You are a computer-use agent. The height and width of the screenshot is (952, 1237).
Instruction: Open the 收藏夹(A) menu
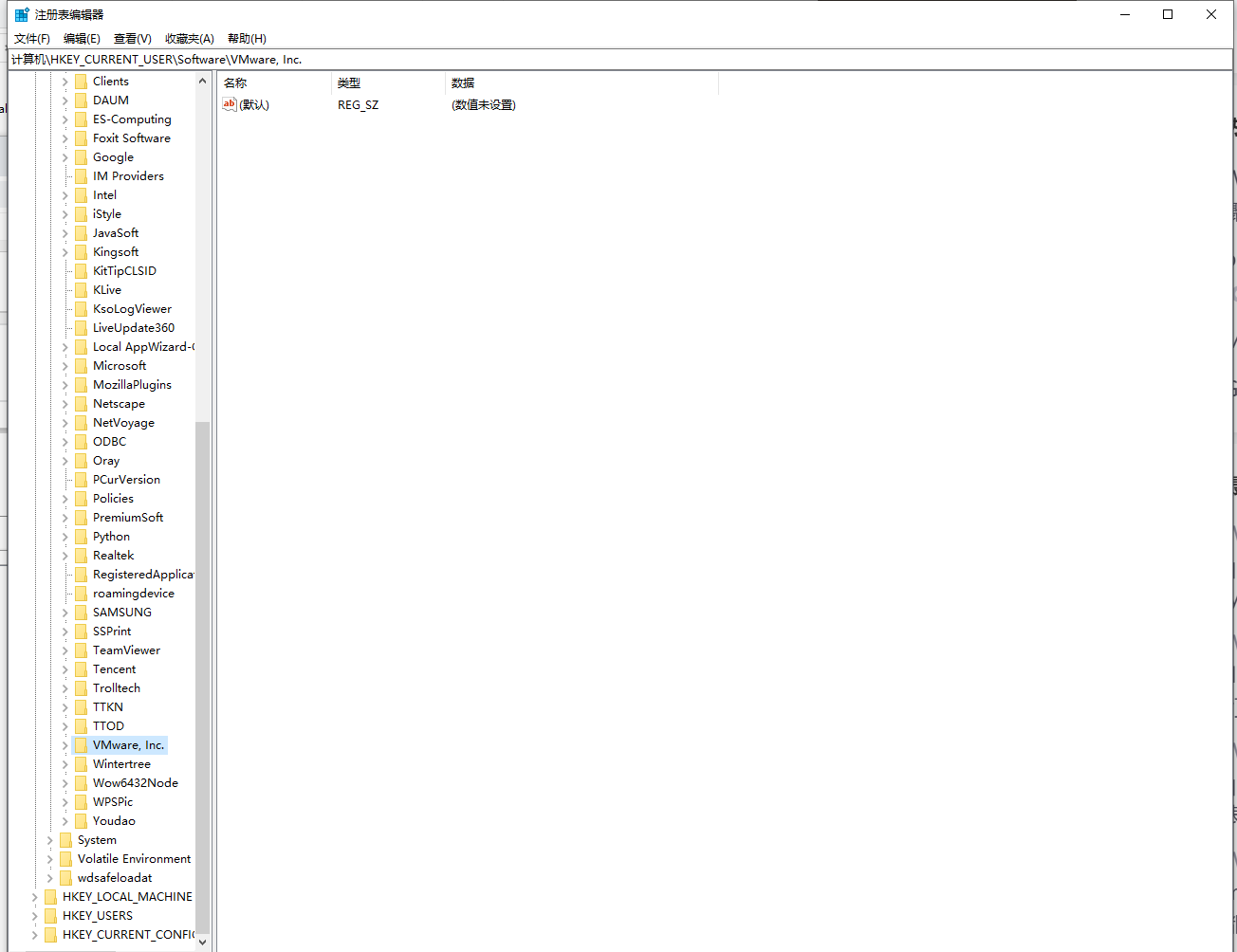click(x=190, y=39)
